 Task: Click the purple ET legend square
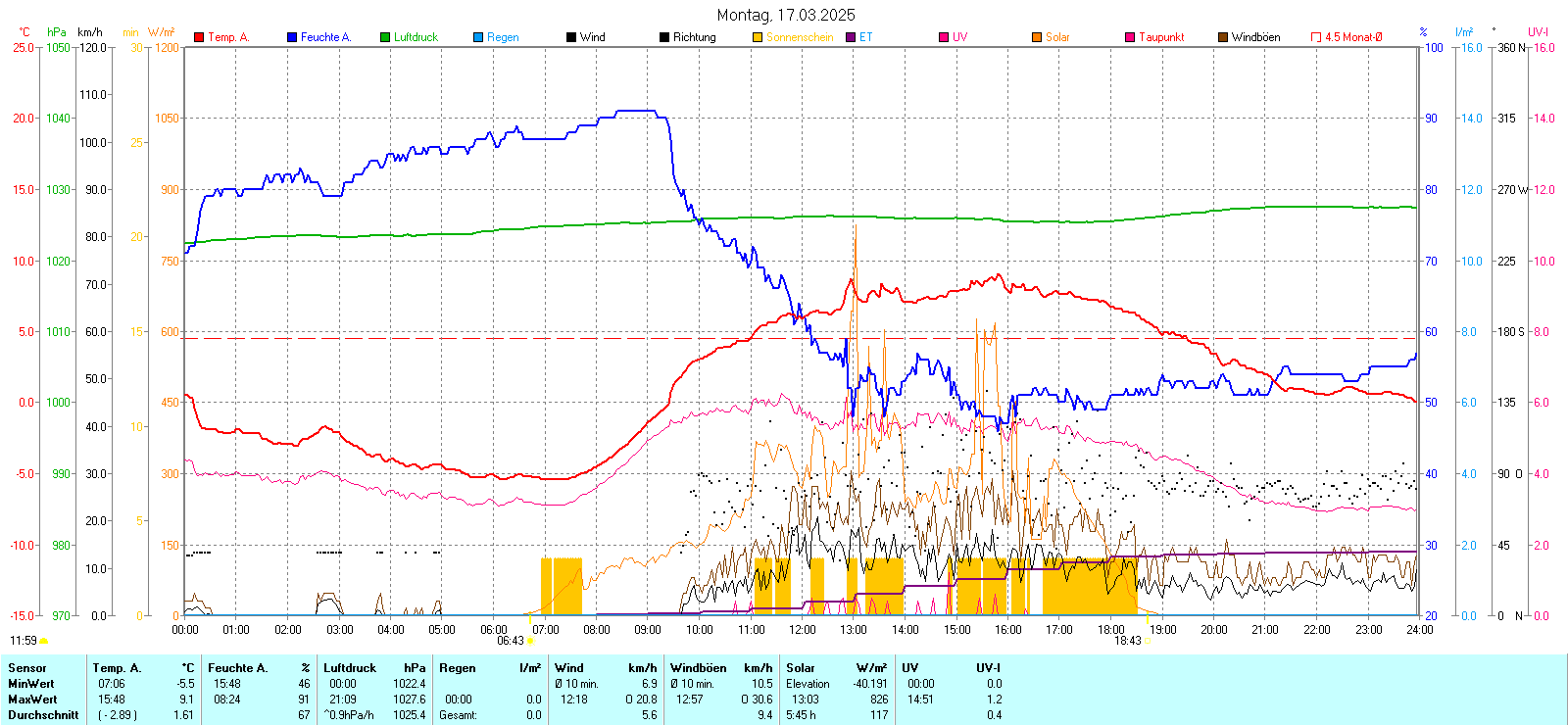tap(851, 37)
